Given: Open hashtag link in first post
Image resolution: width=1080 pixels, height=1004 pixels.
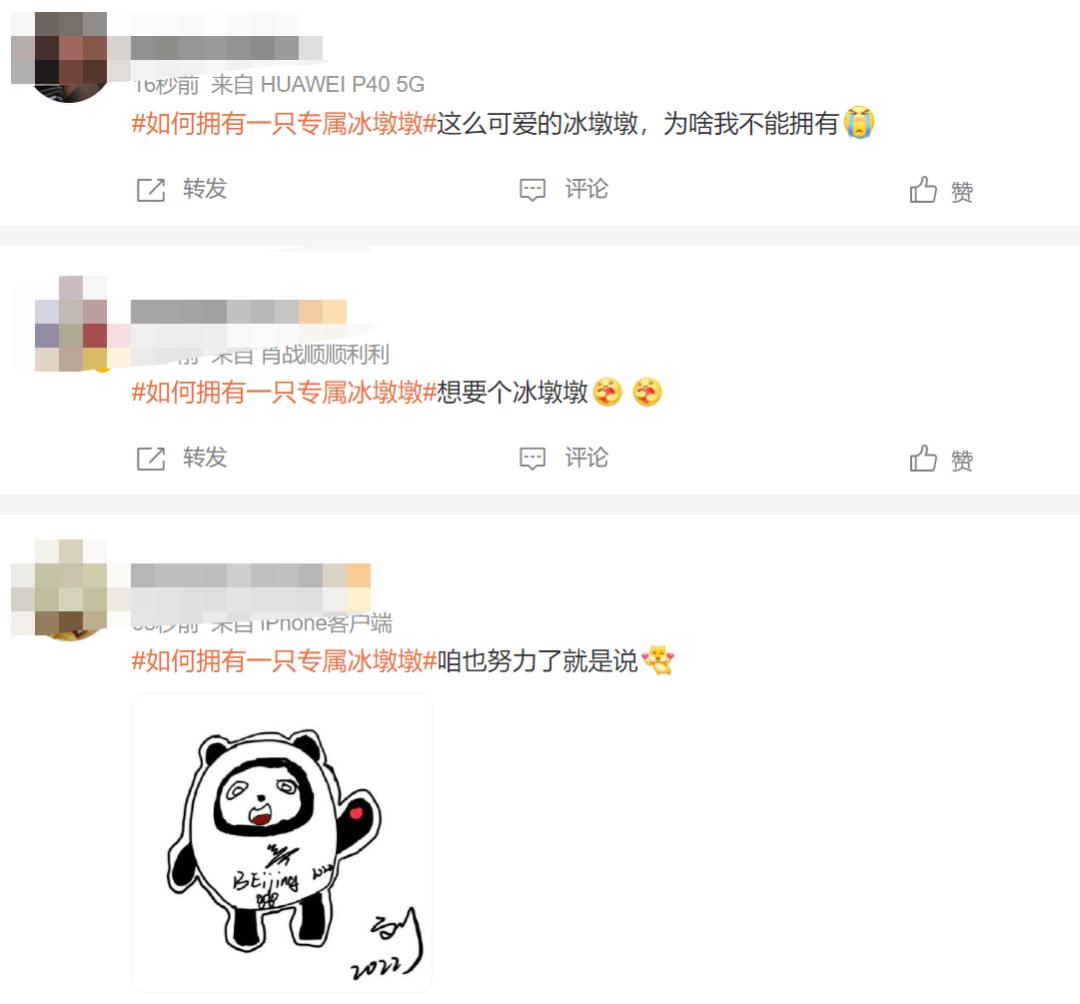Looking at the screenshot, I should (284, 124).
